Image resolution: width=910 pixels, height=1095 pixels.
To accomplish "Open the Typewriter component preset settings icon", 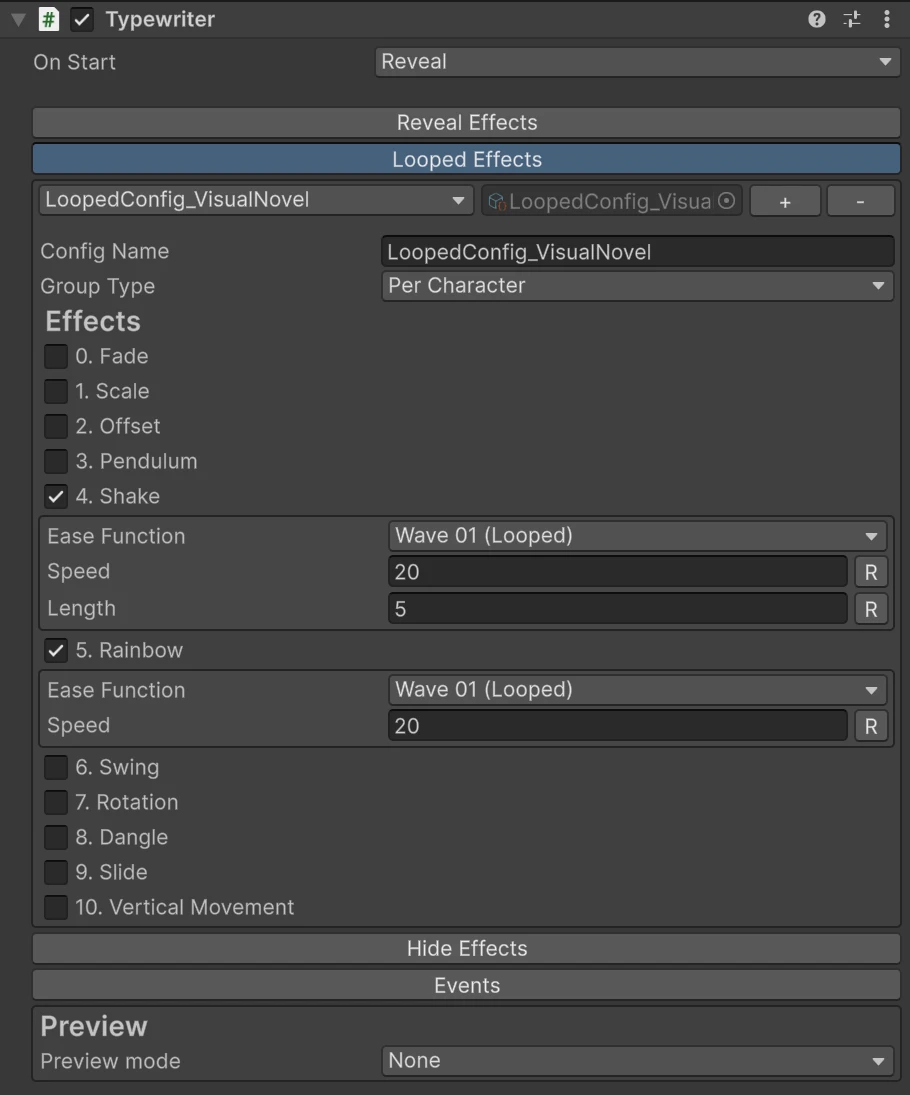I will click(852, 19).
